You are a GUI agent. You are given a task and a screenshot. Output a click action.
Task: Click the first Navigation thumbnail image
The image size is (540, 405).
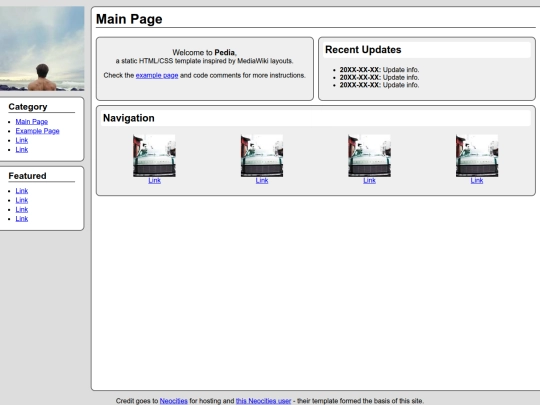pyautogui.click(x=154, y=156)
